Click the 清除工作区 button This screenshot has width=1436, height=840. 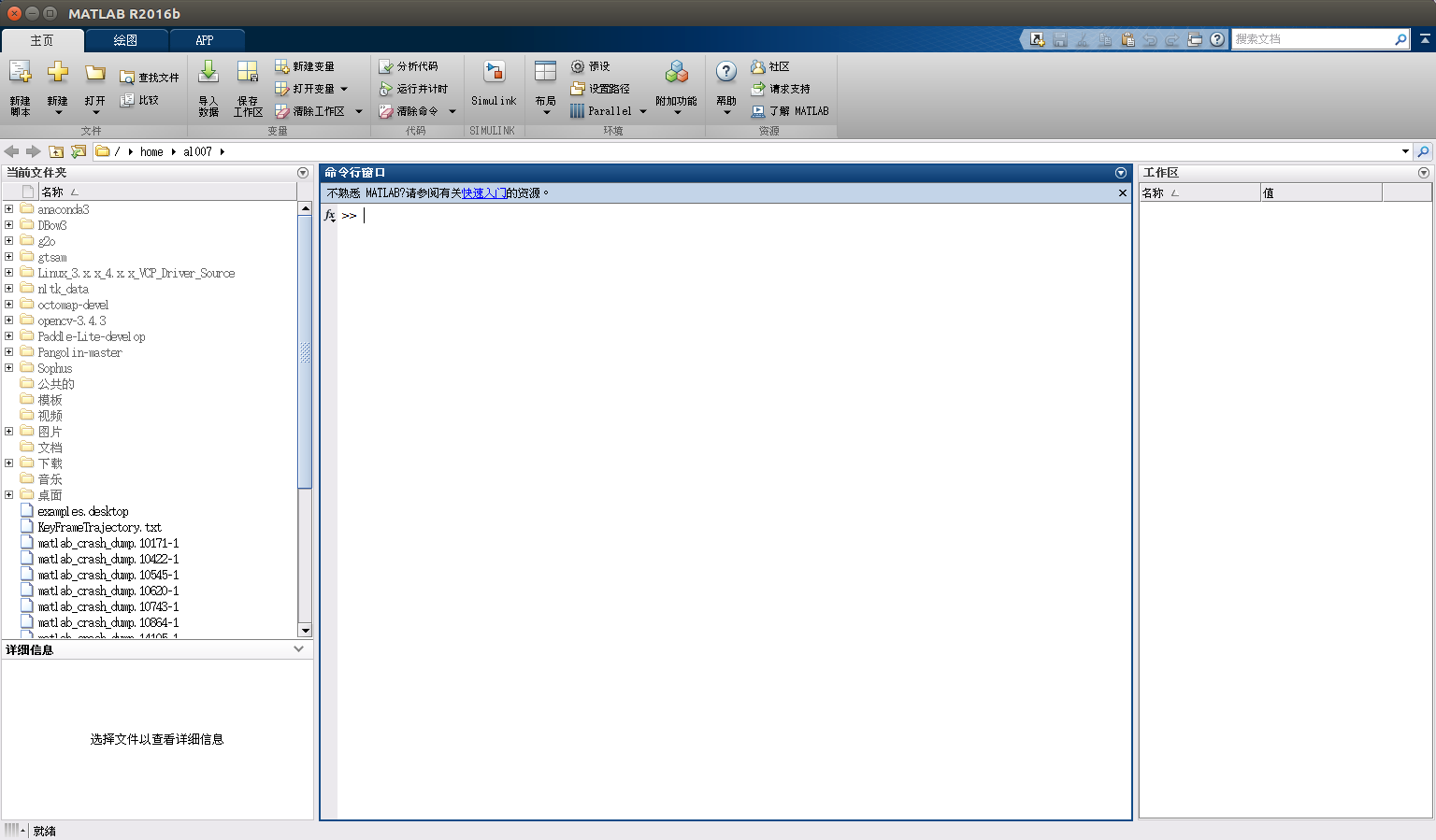(310, 111)
